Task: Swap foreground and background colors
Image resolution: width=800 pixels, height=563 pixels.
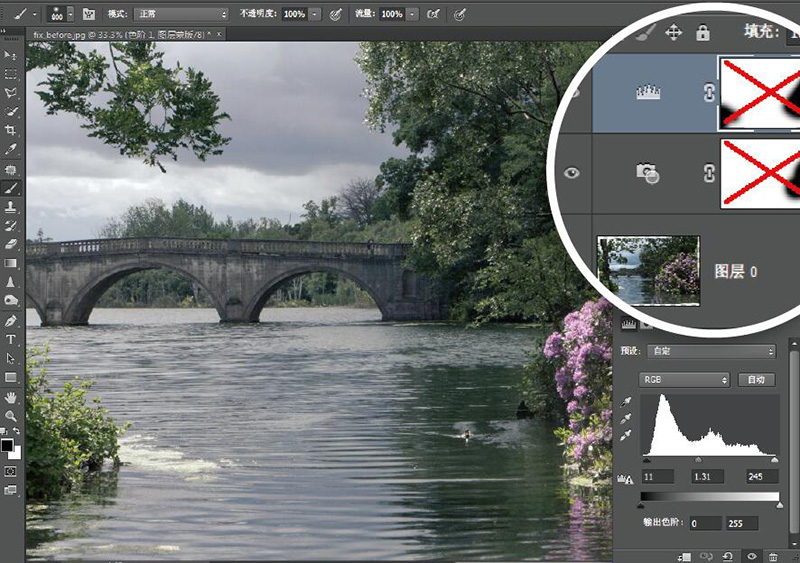Action: (16, 431)
